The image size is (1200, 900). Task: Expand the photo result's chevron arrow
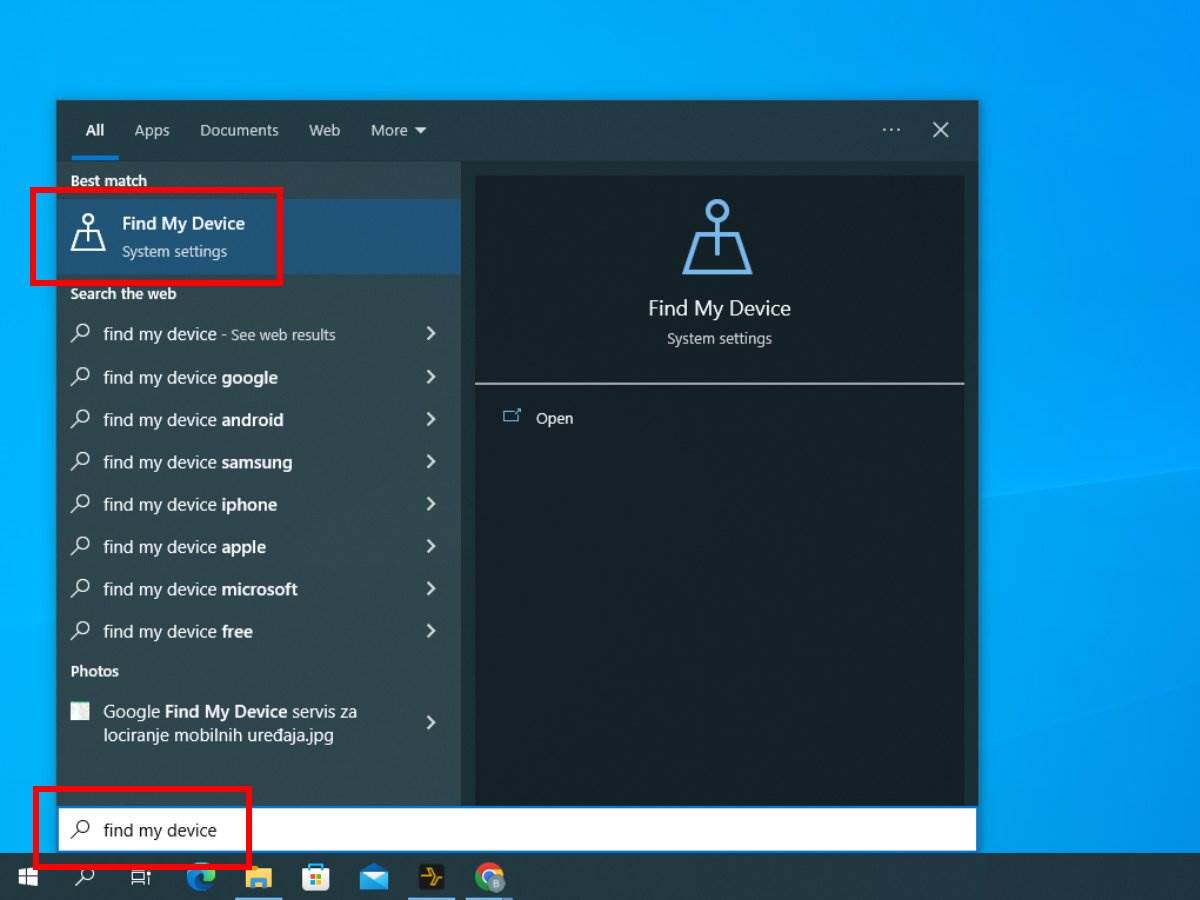point(431,722)
